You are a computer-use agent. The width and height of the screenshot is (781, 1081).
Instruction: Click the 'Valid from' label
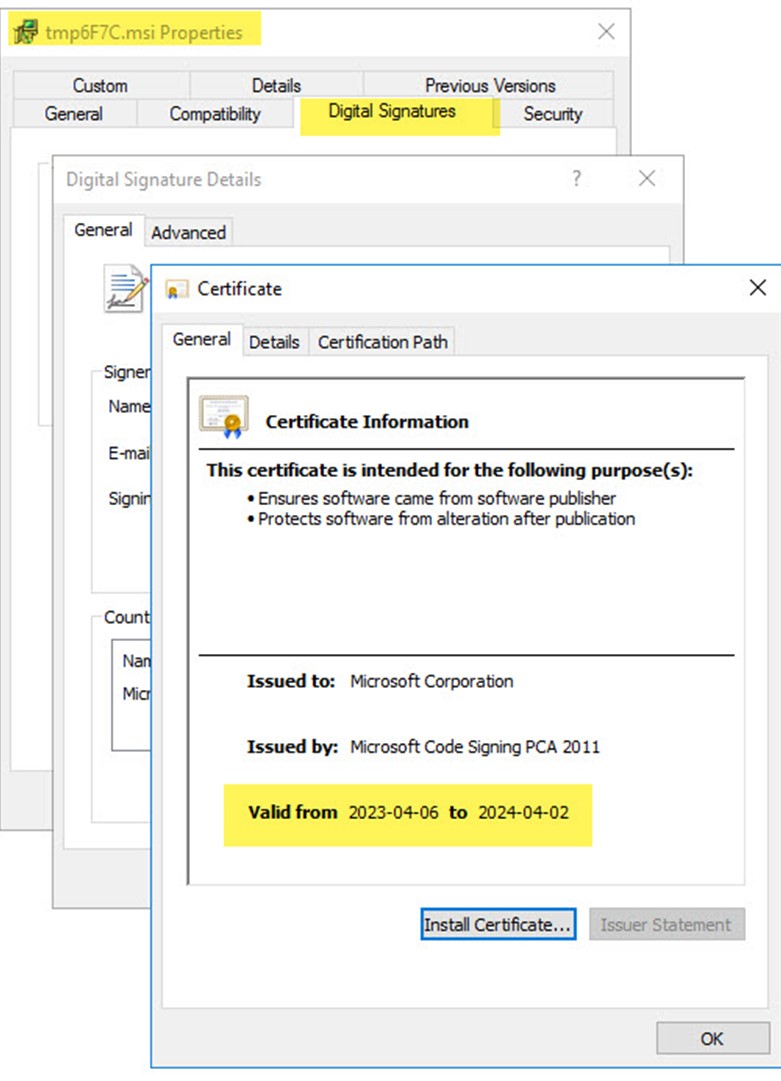pos(293,812)
